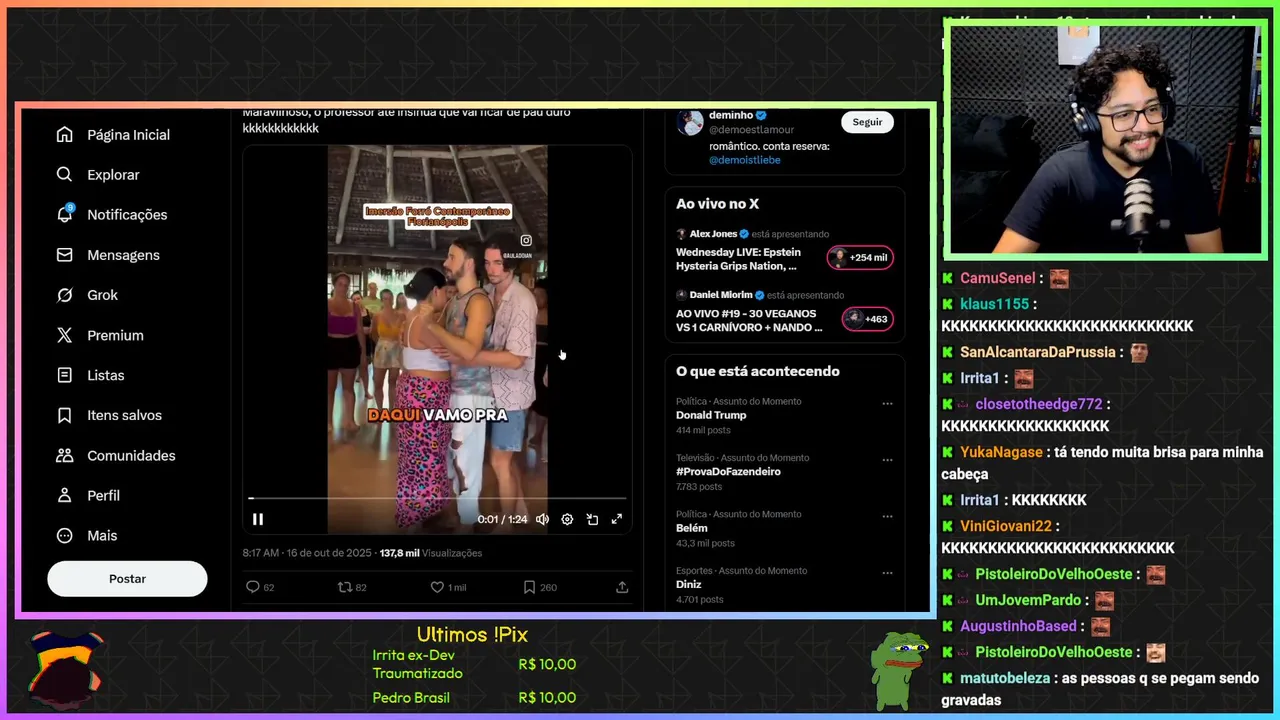Enter fullscreen video mode icon

click(x=617, y=519)
